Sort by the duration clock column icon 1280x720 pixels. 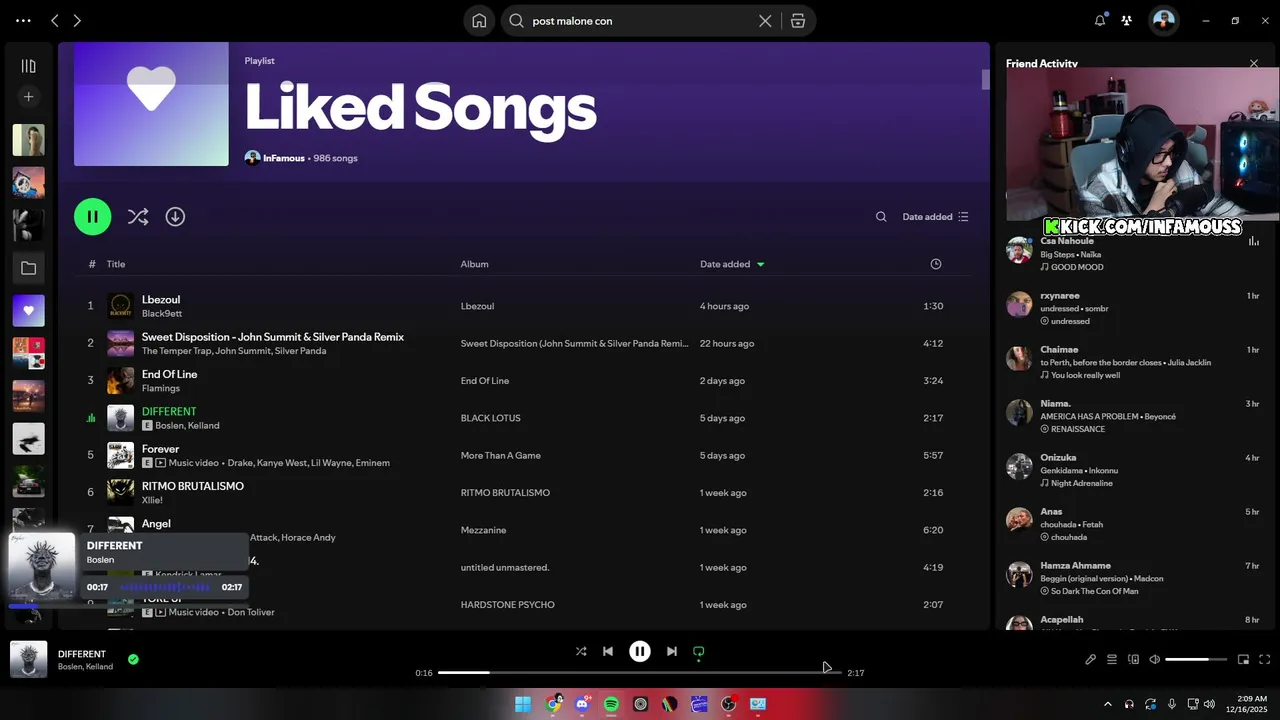pyautogui.click(x=936, y=264)
